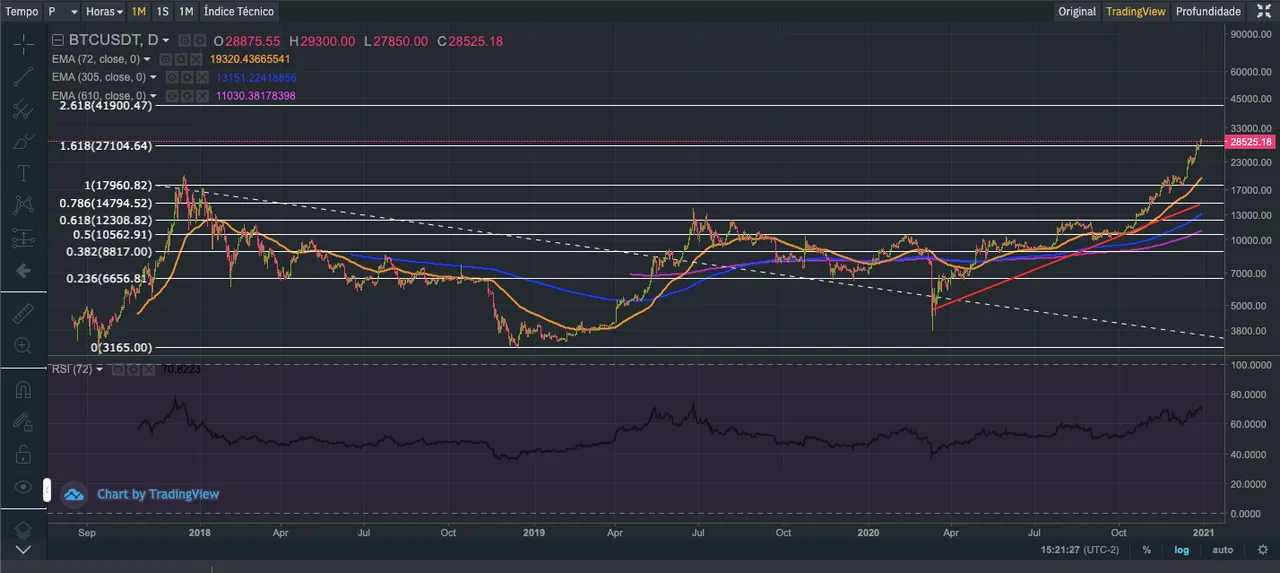This screenshot has width=1280, height=573.
Task: Select the ruler measure tool
Action: (x=23, y=313)
